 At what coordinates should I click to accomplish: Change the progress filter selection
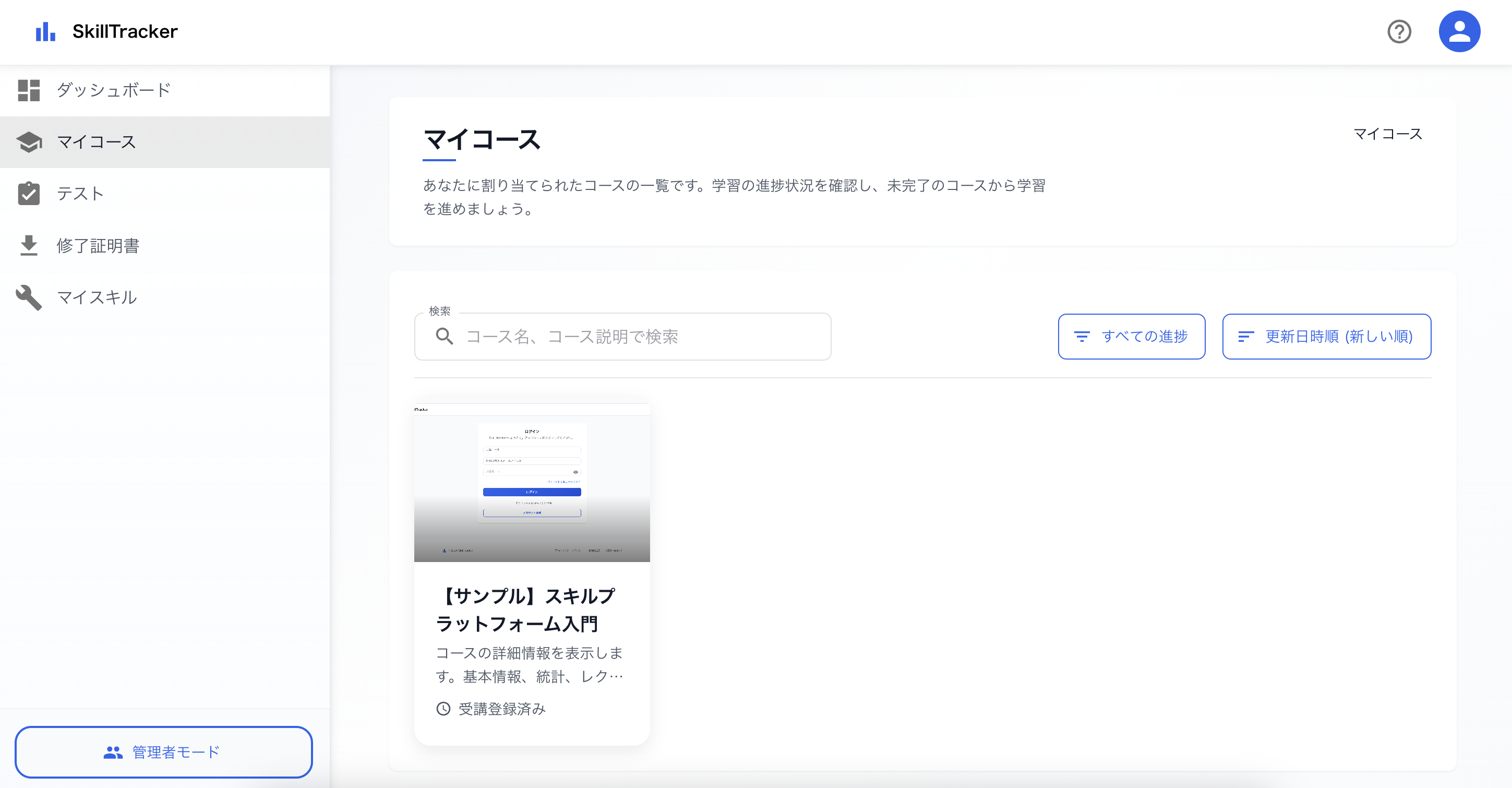[1132, 337]
